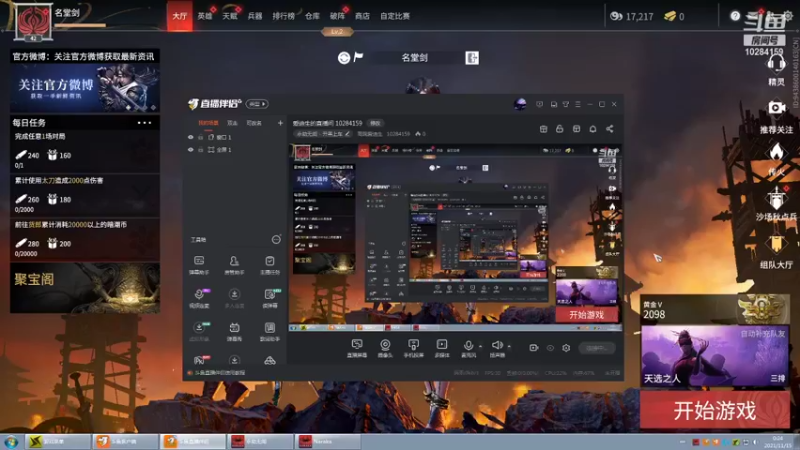Click the plus button to add scene
This screenshot has height=450, width=800.
280,123
